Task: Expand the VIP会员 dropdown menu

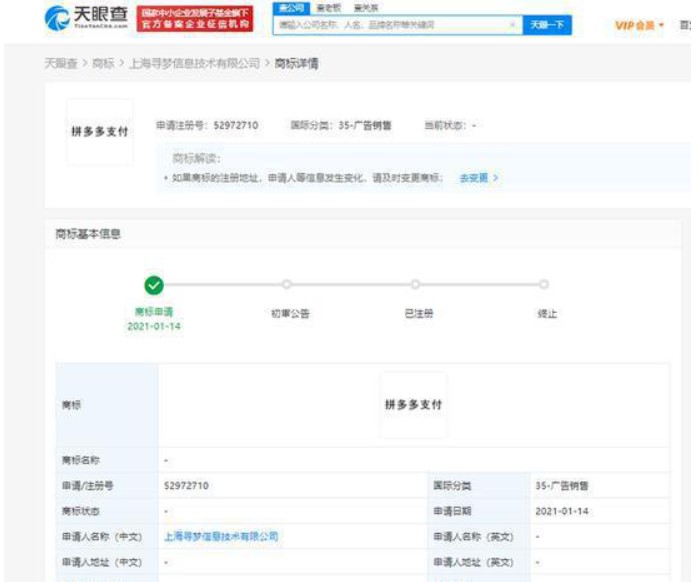Action: [638, 24]
